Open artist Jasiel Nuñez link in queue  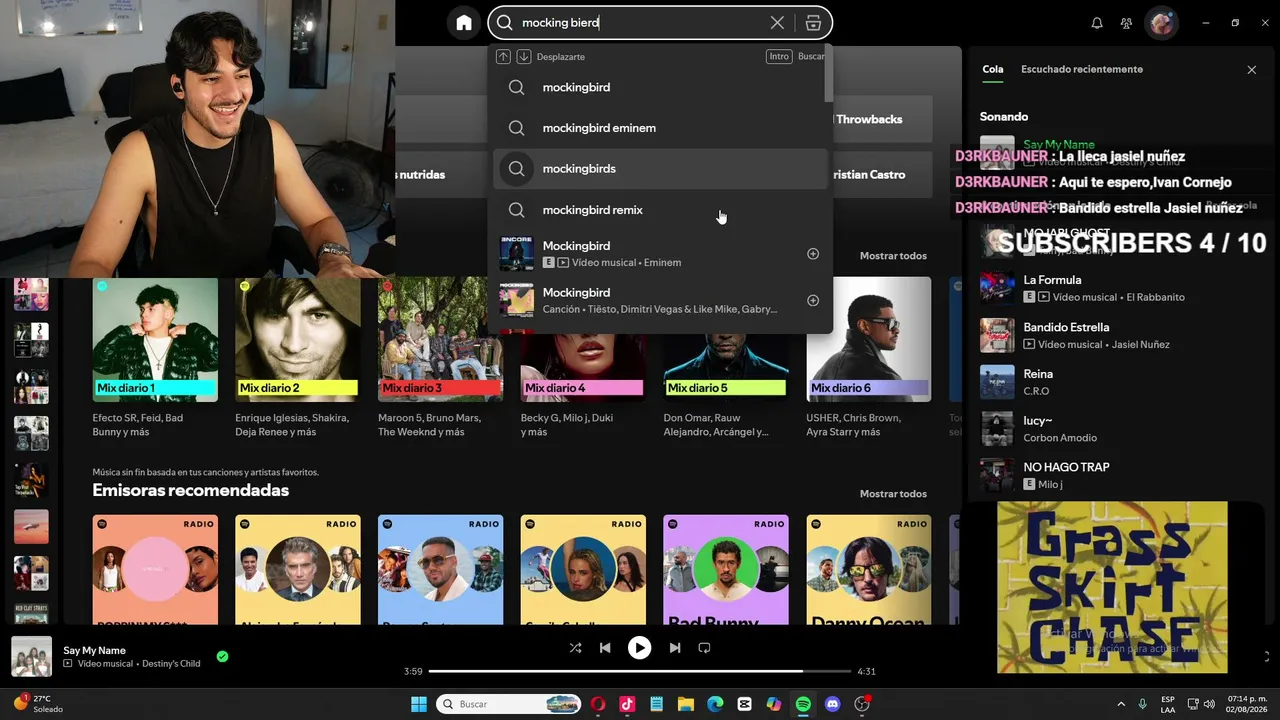[1138, 344]
